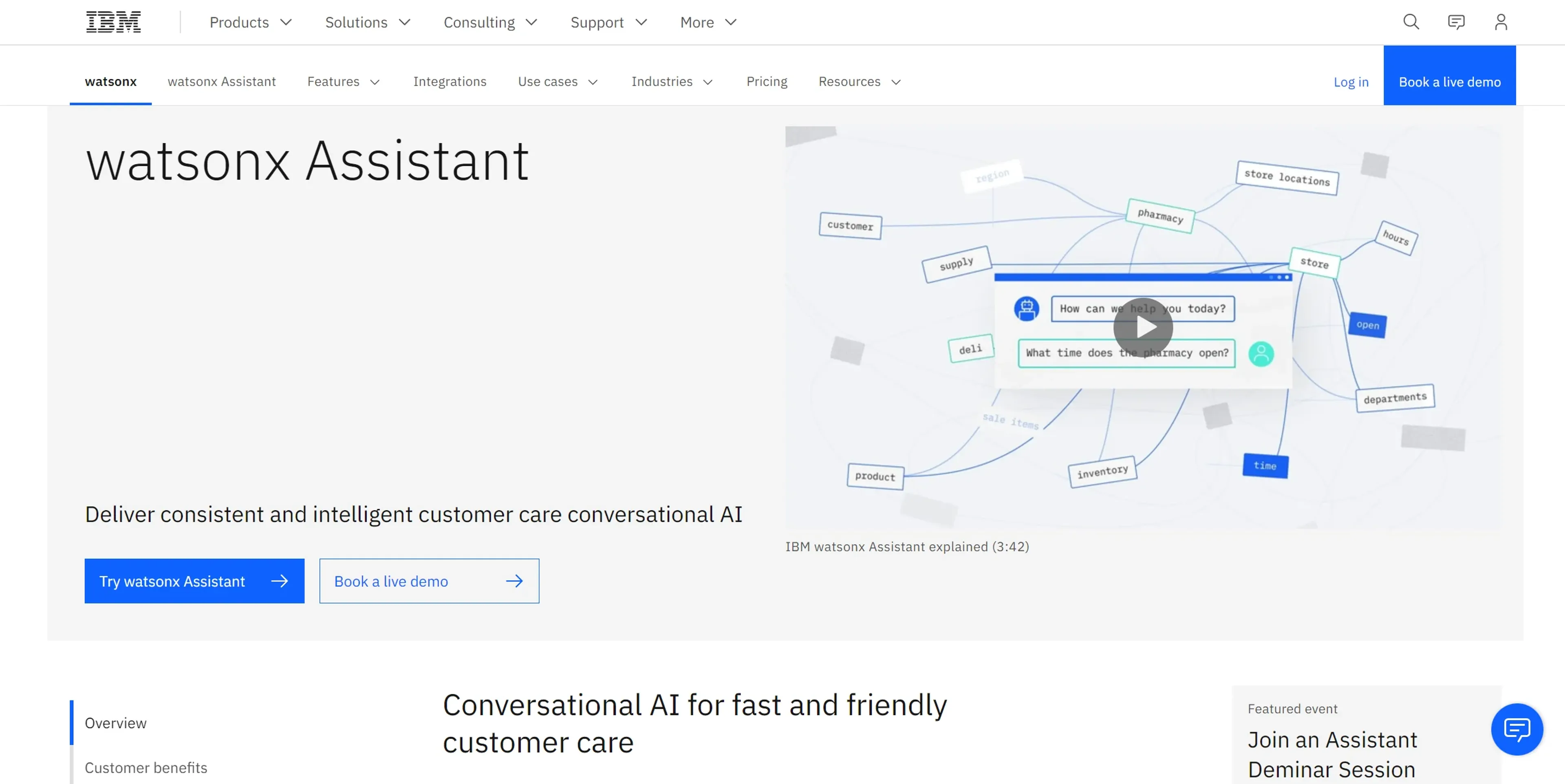Viewport: 1565px width, 784px height.
Task: Click the robot avatar in the video preview
Action: pyautogui.click(x=1026, y=308)
